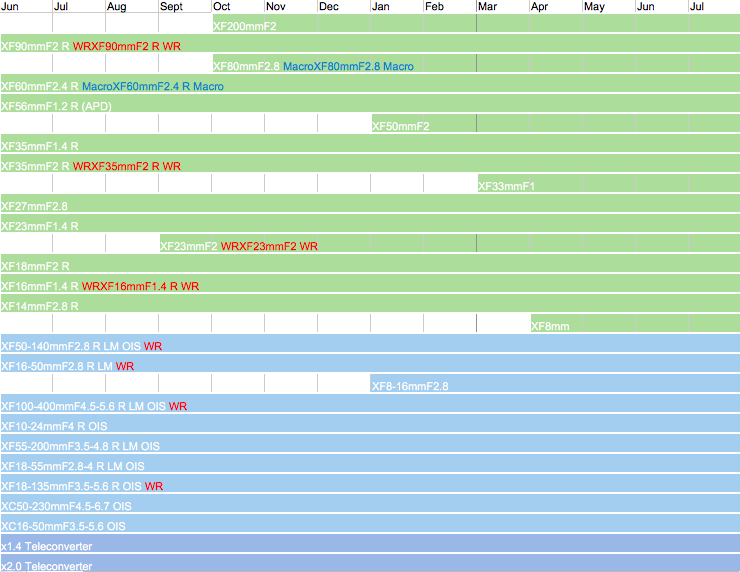Click the XF33mmF1 bar label
Screen dimensions: 740x572
click(x=506, y=186)
